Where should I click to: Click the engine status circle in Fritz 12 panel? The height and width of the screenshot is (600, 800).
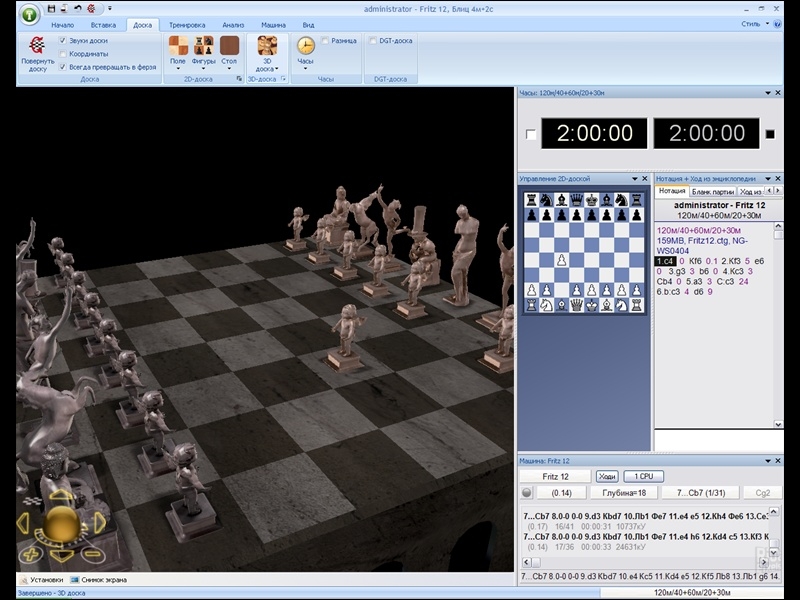pyautogui.click(x=527, y=493)
